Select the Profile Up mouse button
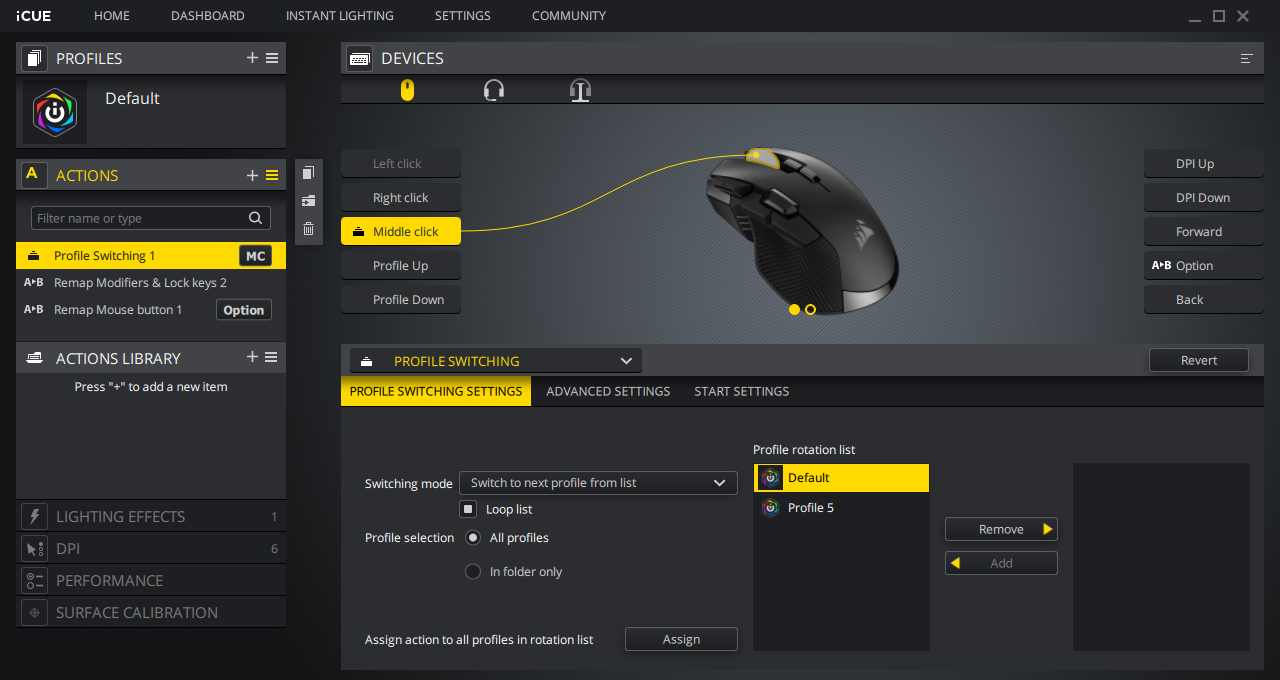The width and height of the screenshot is (1280, 680). (x=401, y=265)
